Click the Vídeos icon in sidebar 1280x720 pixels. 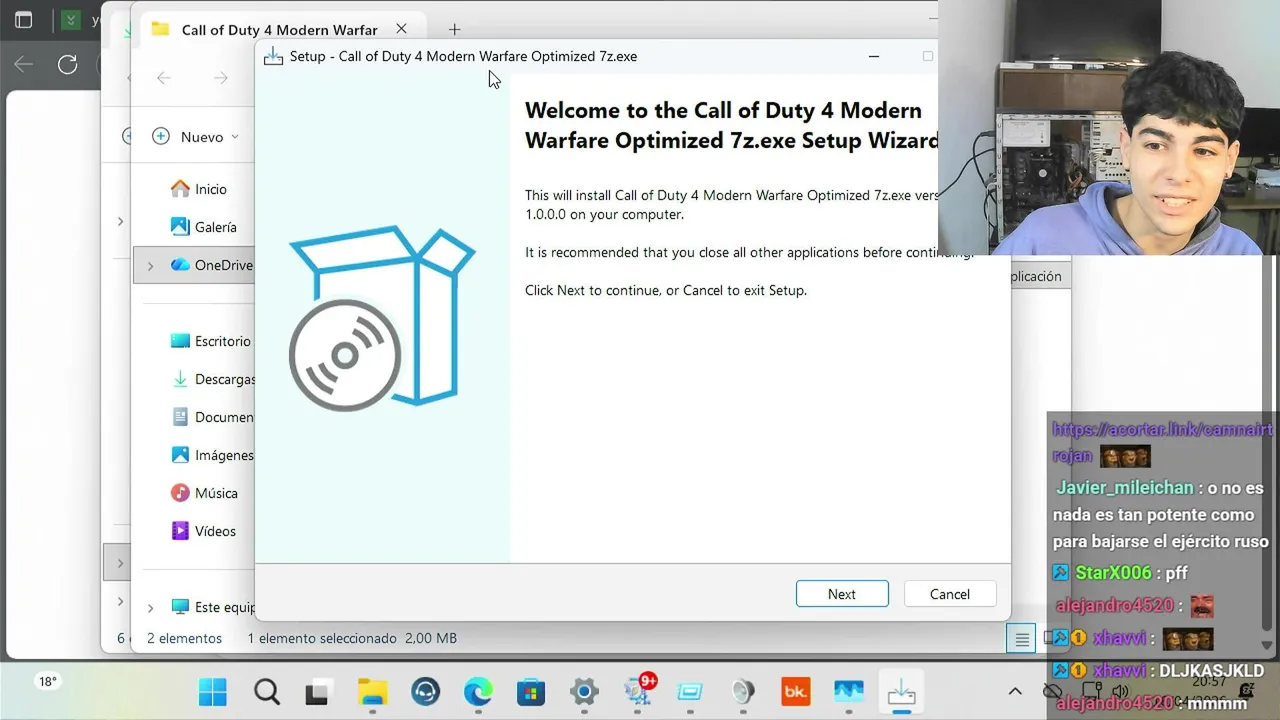tap(180, 530)
